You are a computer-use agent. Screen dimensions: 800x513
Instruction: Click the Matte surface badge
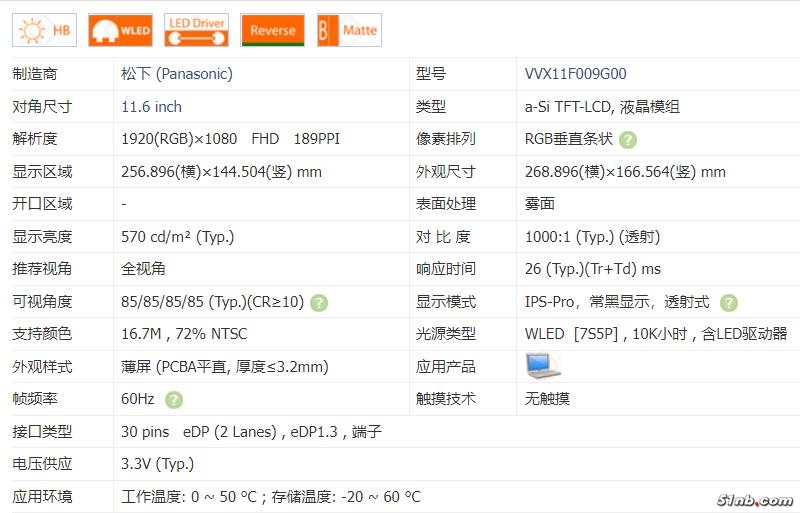point(348,30)
